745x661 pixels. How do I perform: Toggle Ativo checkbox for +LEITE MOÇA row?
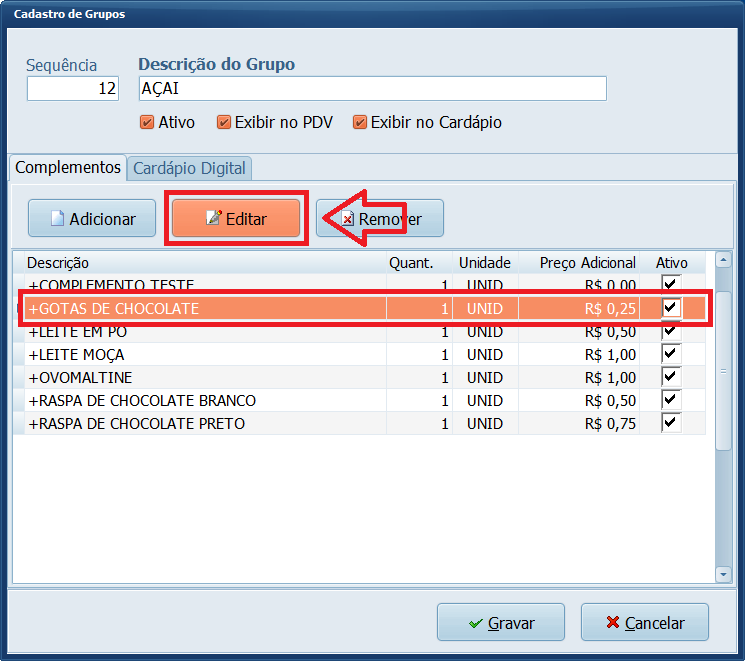[671, 354]
